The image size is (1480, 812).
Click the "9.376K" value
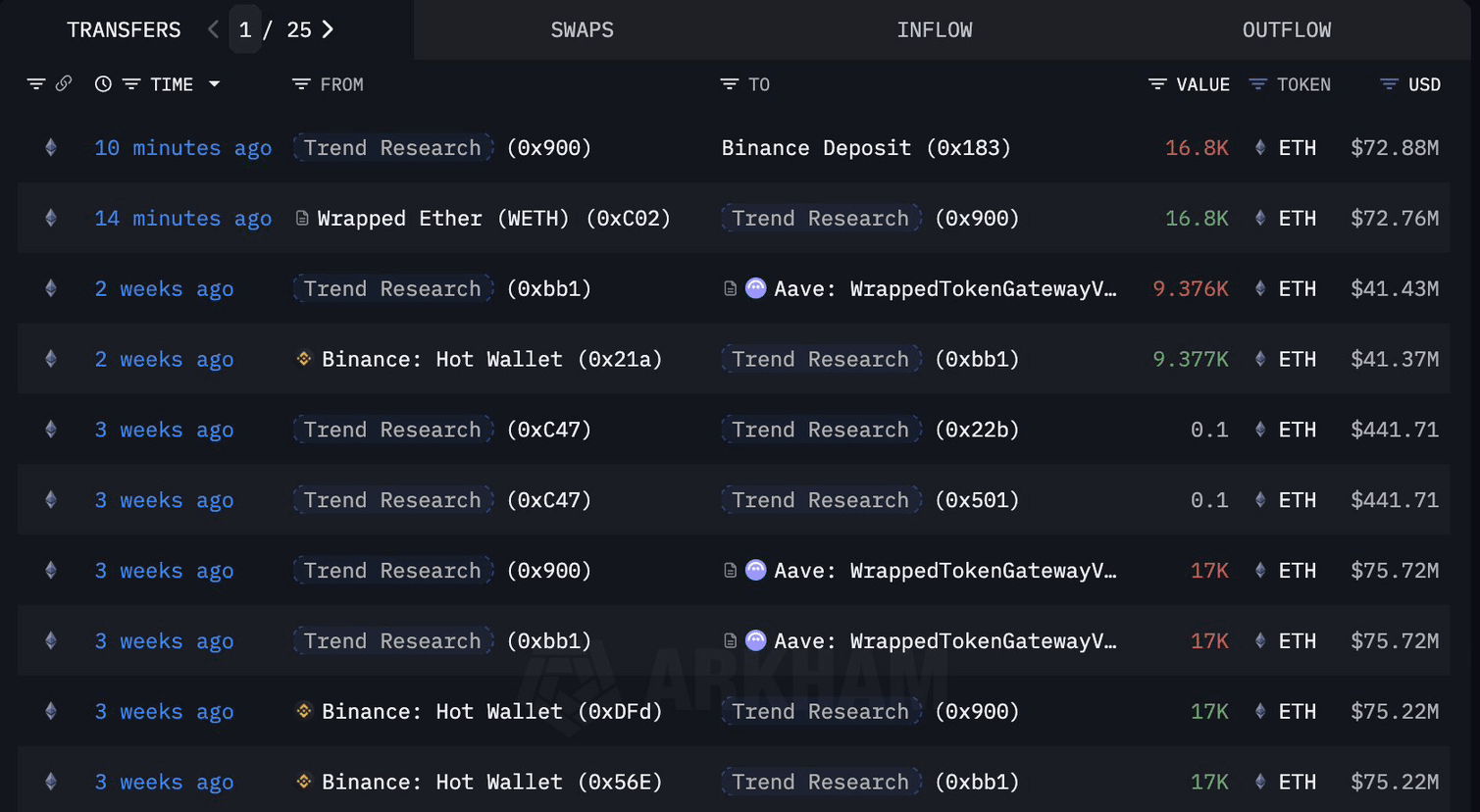click(1191, 289)
